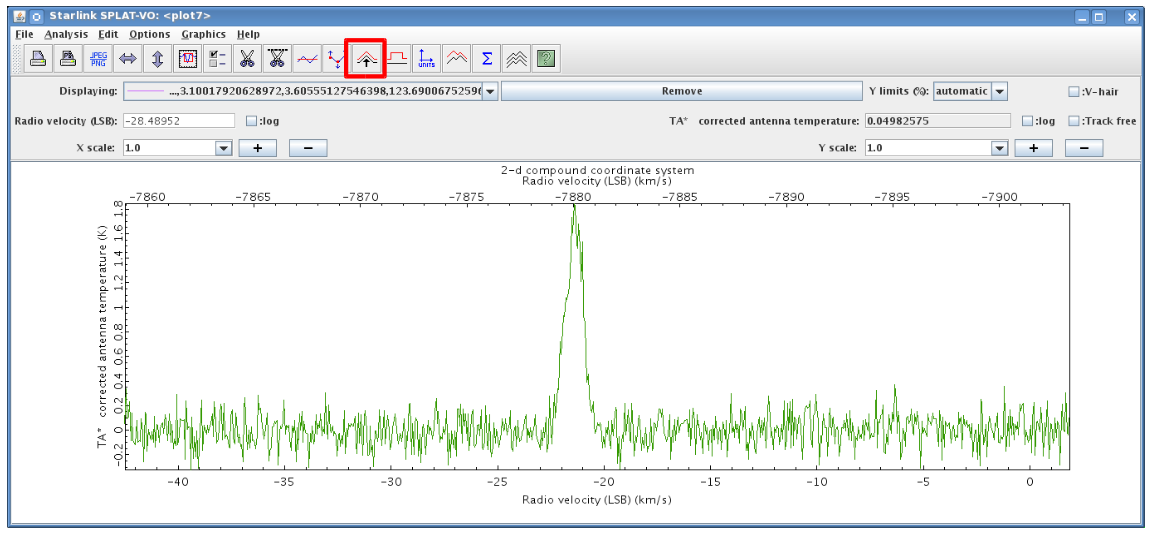
Task: Open plot configuration checklist icon
Action: click(217, 59)
